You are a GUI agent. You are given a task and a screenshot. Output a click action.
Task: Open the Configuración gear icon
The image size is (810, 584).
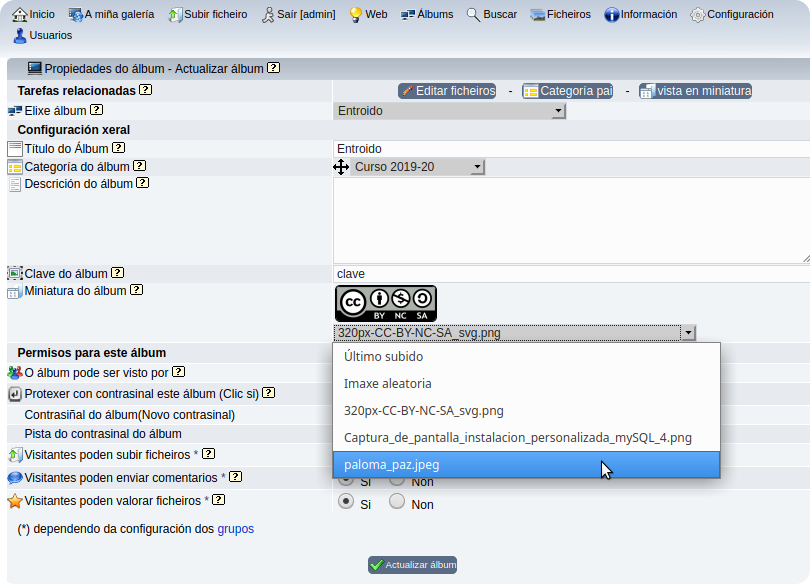(x=697, y=15)
